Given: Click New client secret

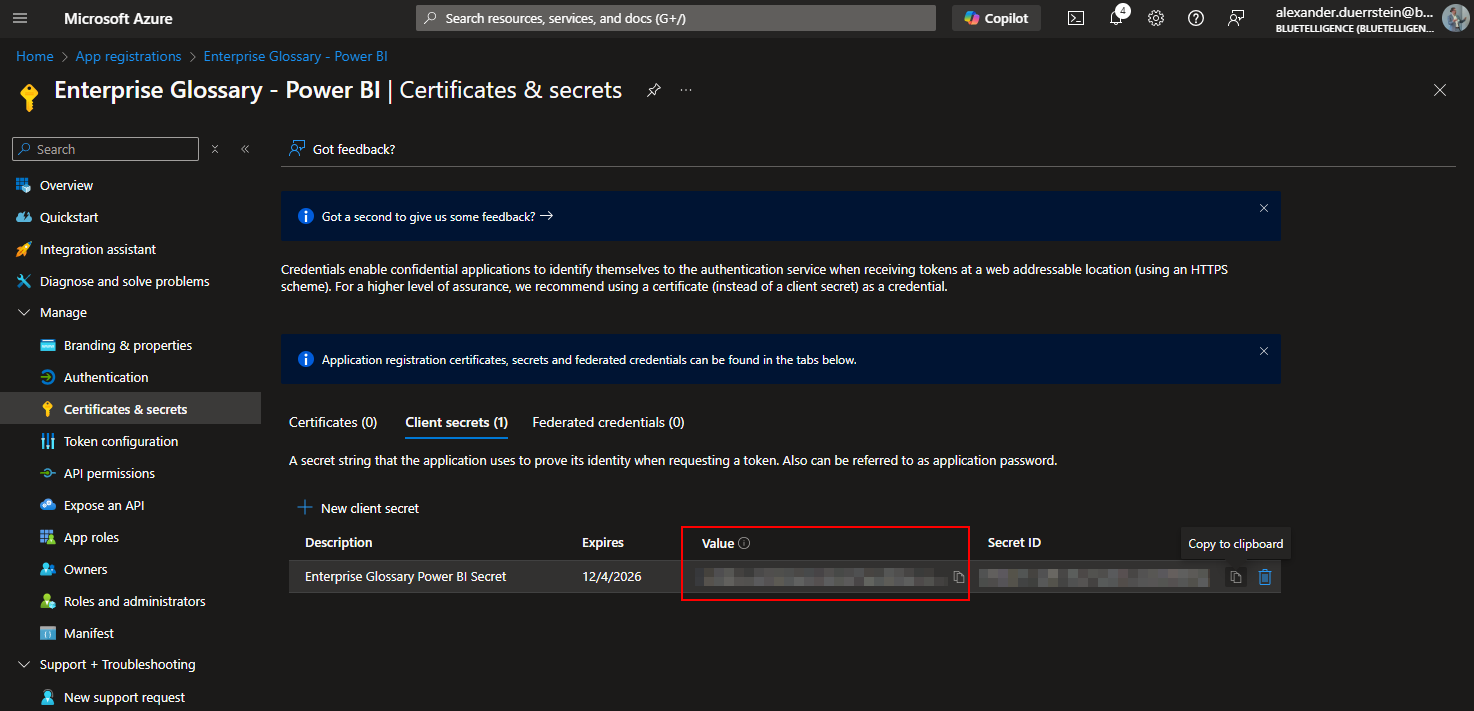Looking at the screenshot, I should tap(359, 508).
